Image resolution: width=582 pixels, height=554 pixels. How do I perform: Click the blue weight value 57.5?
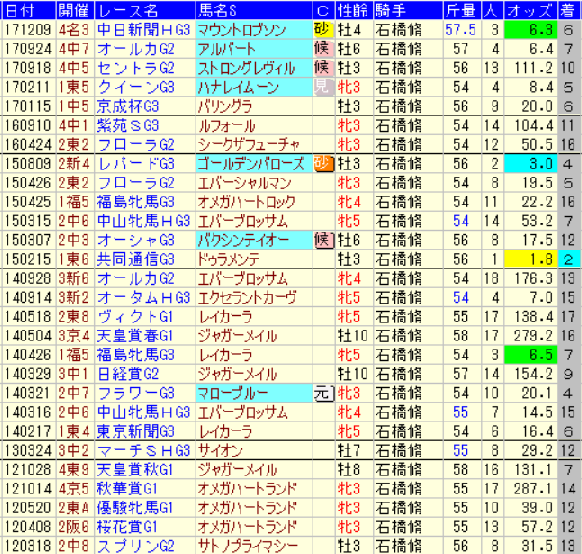(460, 30)
